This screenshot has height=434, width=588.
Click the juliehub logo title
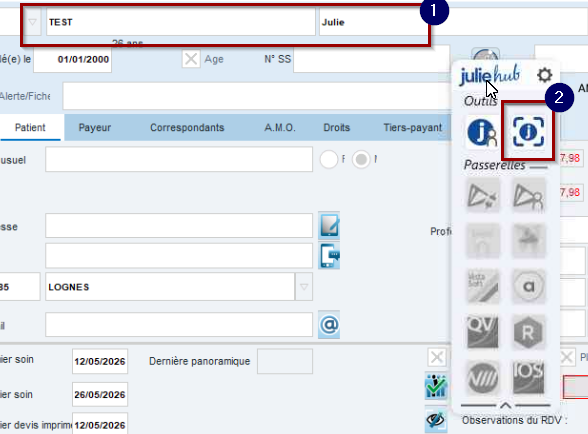point(490,75)
